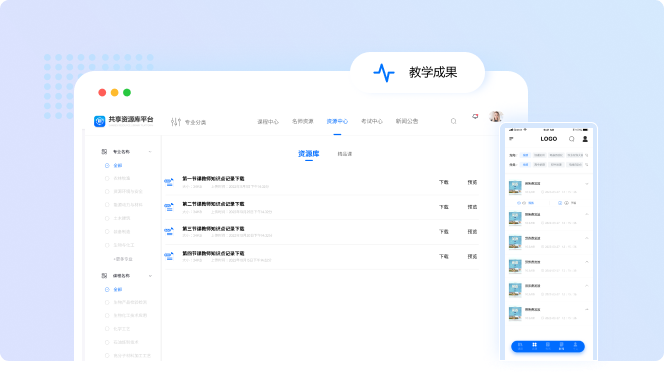This screenshot has width=664, height=374.
Task: Open the notification icon beside the avatar
Action: [475, 116]
